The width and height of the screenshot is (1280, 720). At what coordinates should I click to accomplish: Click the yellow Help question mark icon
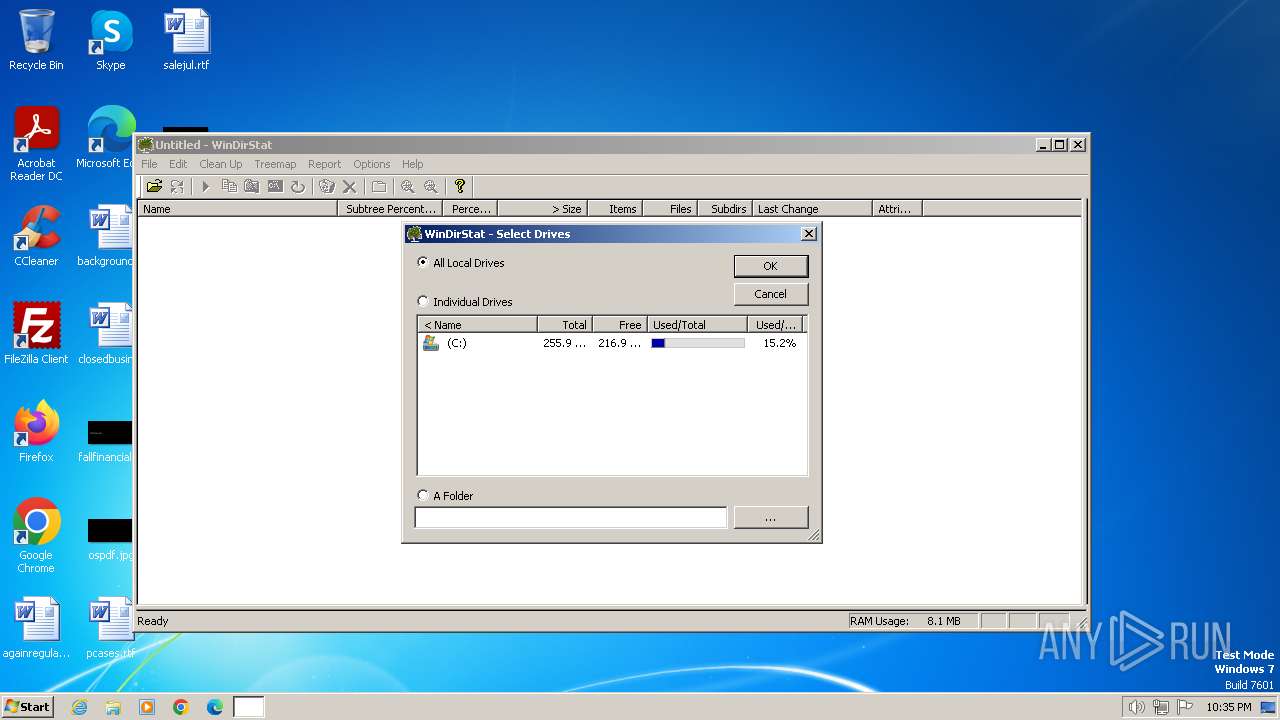tap(460, 186)
